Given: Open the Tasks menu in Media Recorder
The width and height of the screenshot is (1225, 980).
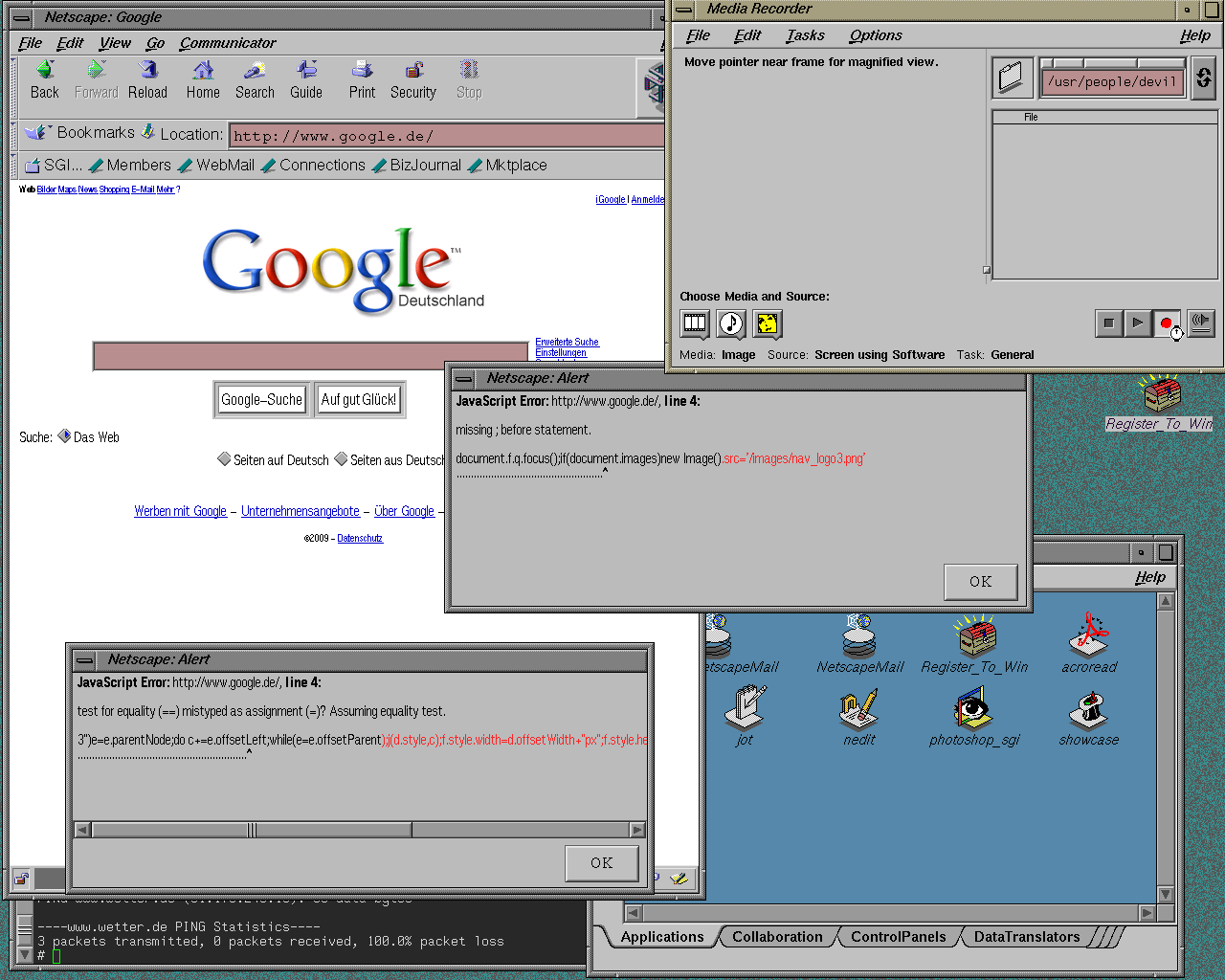Looking at the screenshot, I should click(805, 35).
